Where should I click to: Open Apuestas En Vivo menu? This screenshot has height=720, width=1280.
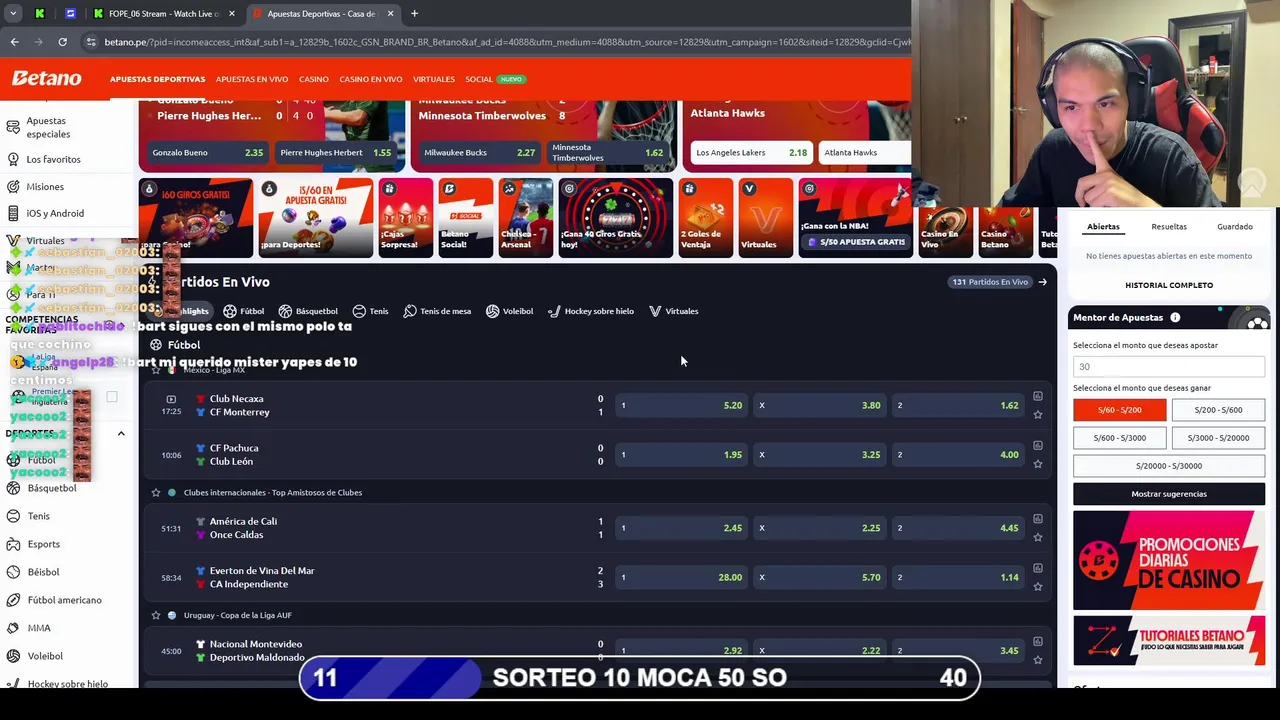coord(252,79)
